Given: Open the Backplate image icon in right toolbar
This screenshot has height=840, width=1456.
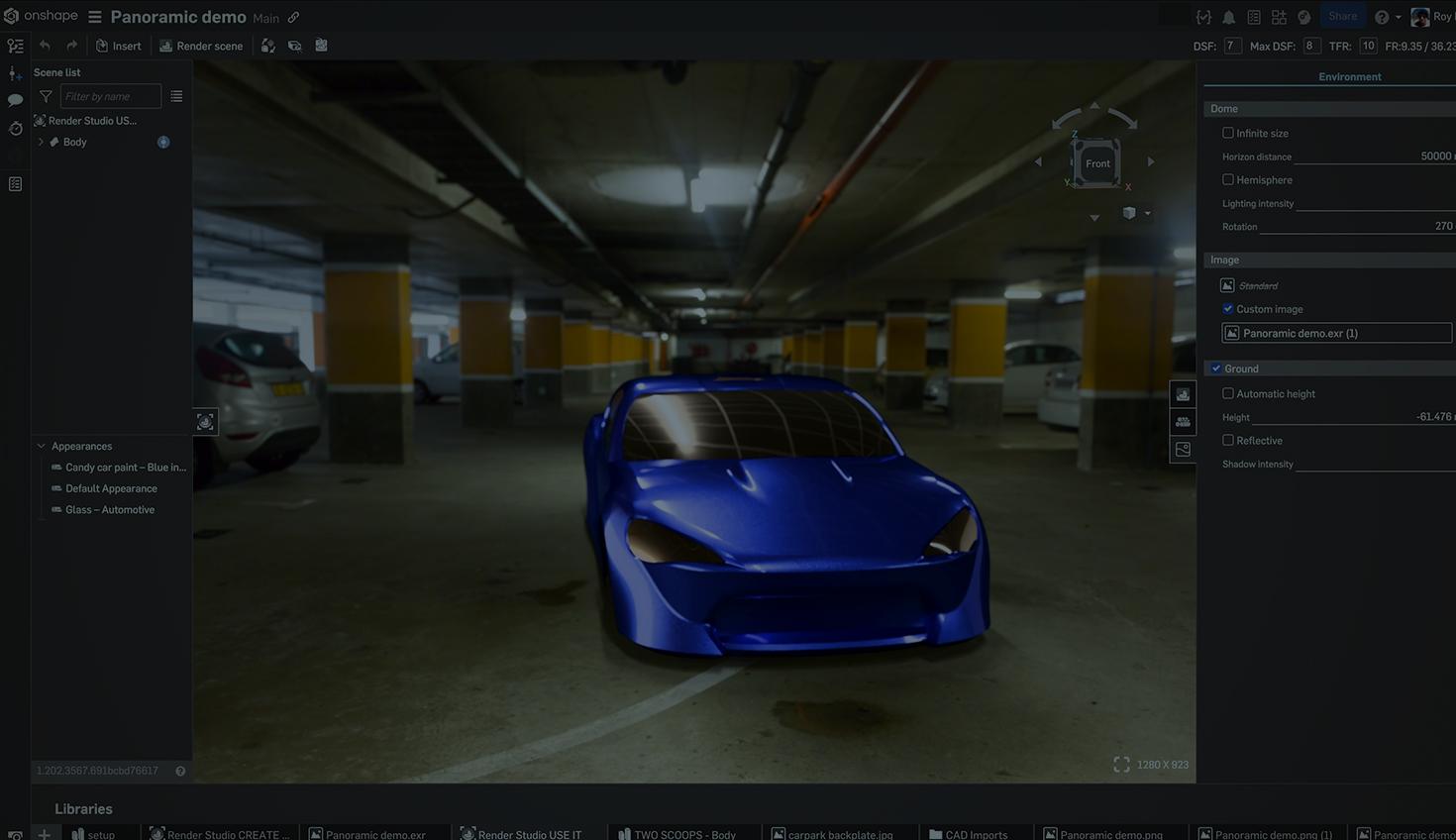Looking at the screenshot, I should (x=1183, y=449).
